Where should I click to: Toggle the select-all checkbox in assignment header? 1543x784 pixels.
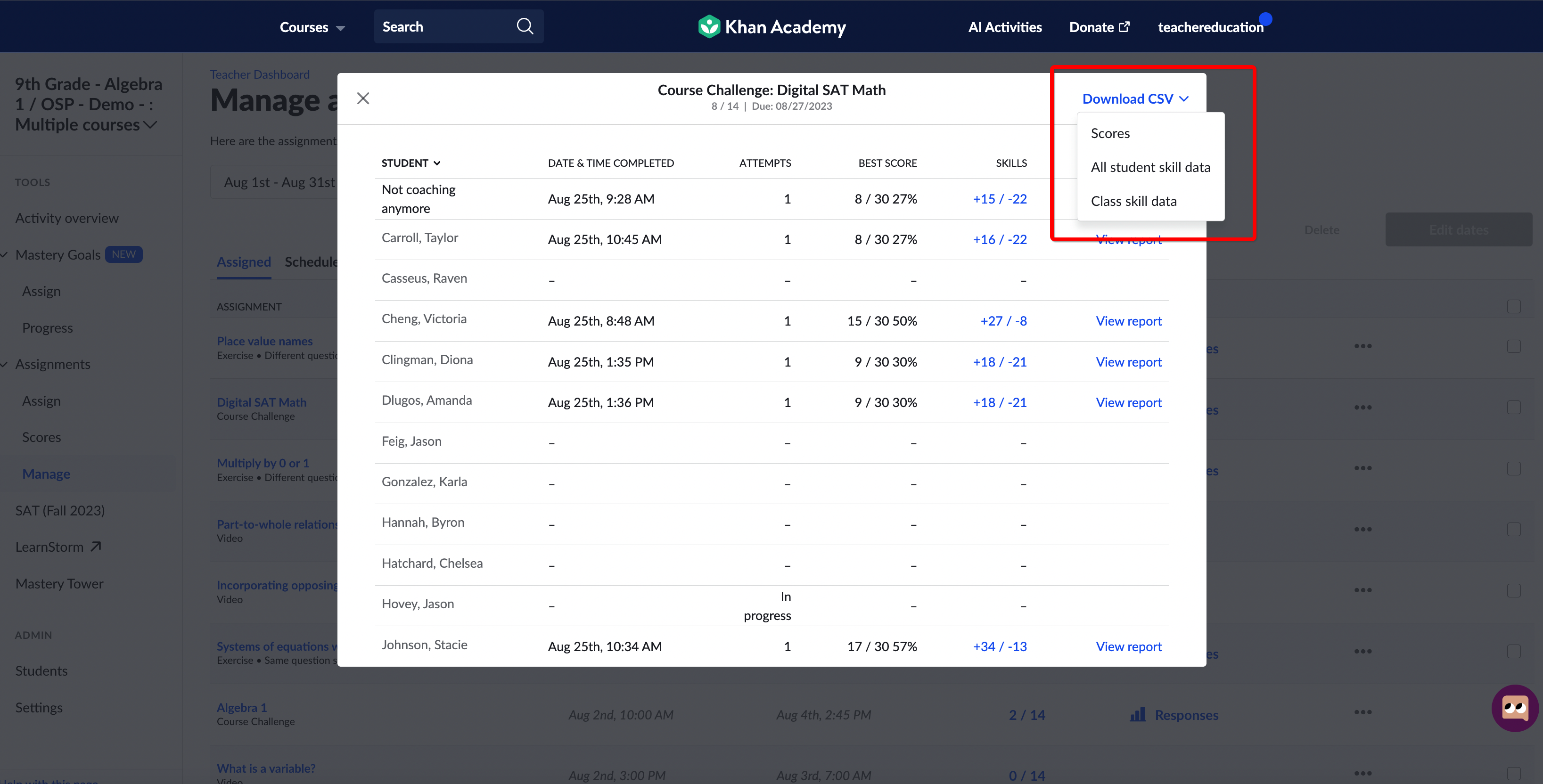click(x=1514, y=306)
